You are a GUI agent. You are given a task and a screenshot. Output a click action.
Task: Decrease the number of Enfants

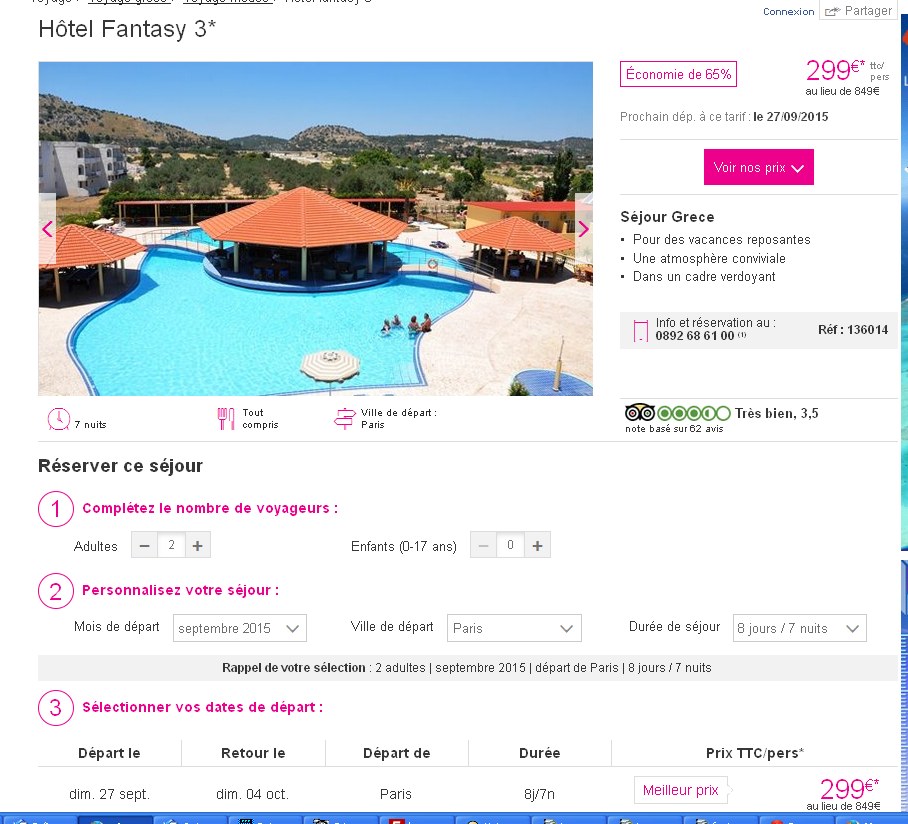coord(484,545)
